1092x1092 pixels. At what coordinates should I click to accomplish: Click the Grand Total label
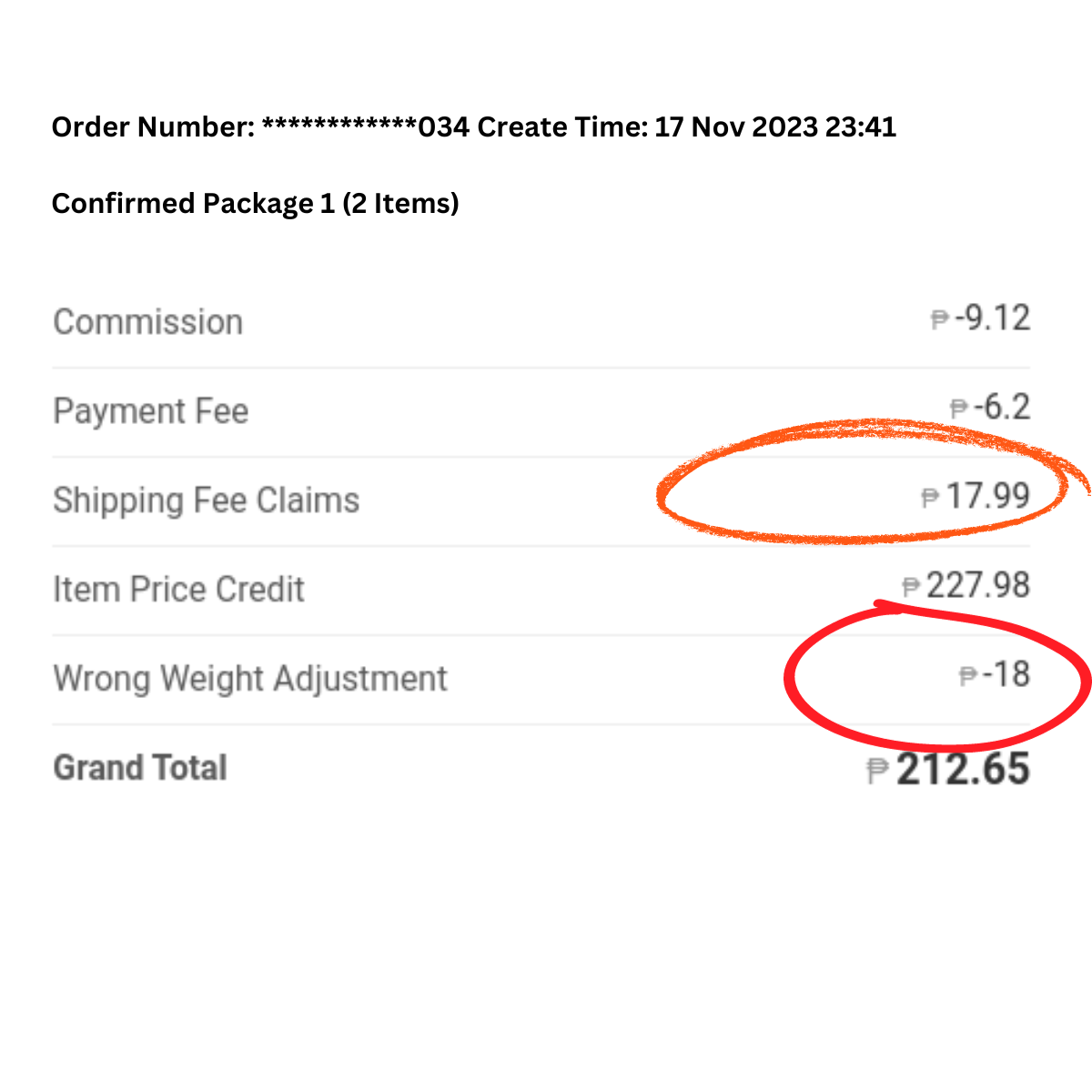pyautogui.click(x=140, y=768)
